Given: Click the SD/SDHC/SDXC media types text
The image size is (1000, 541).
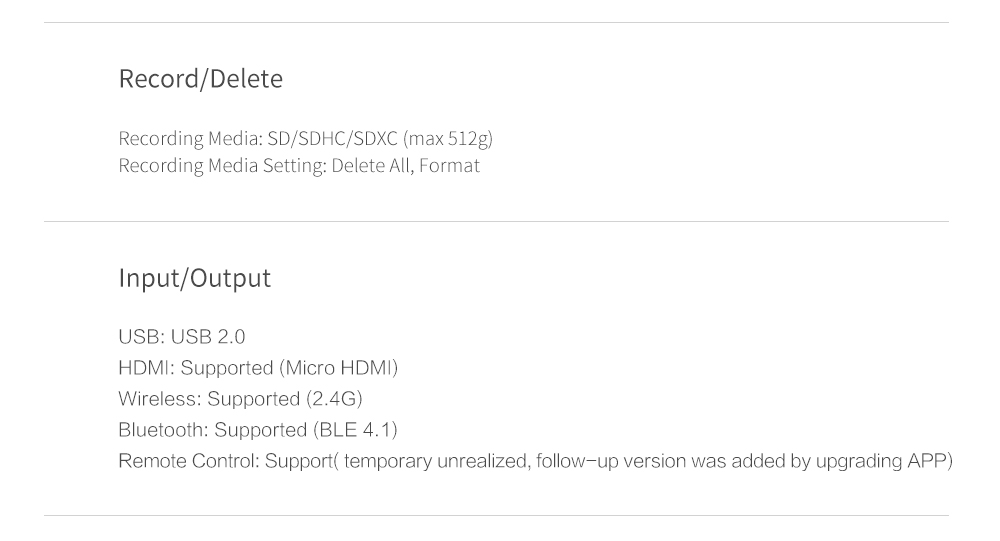Looking at the screenshot, I should pos(333,137).
